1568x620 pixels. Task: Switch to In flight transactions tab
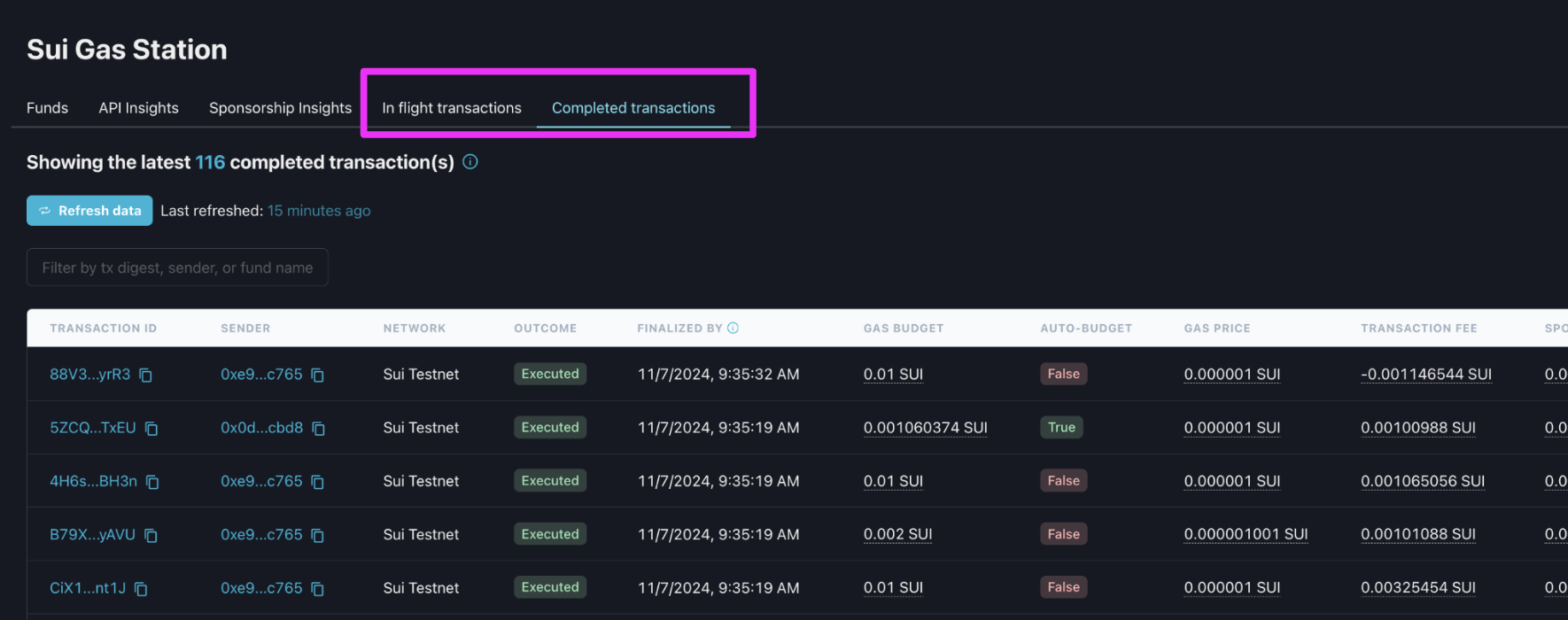coord(452,108)
